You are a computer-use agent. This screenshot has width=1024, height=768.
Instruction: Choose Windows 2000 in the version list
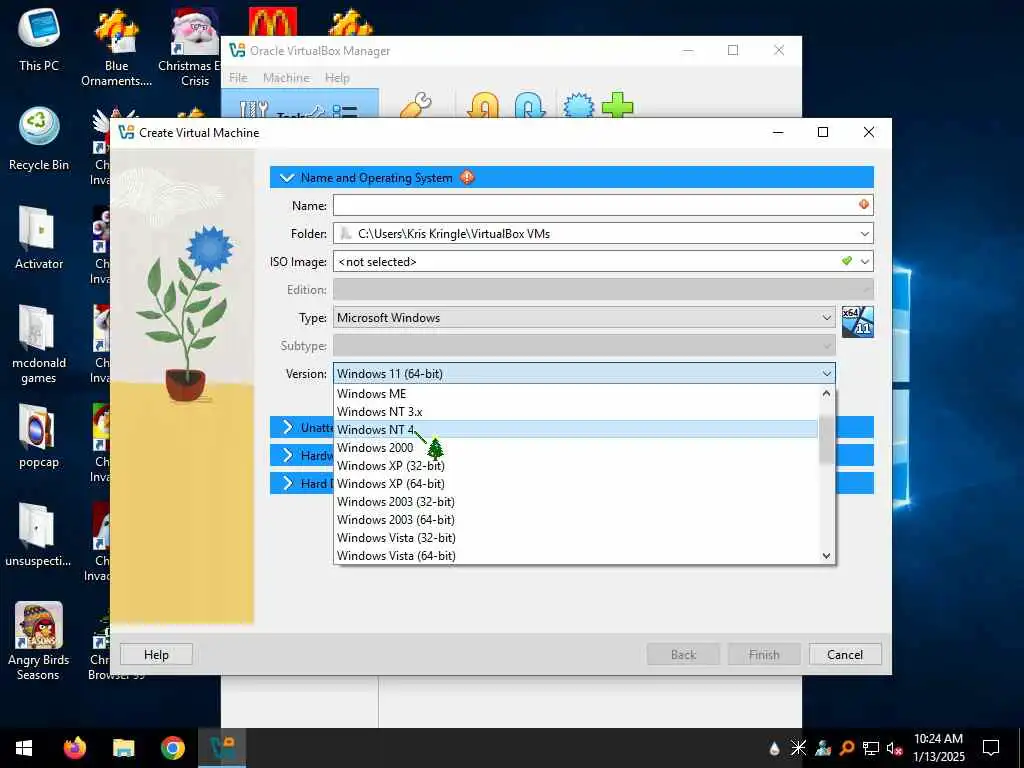pyautogui.click(x=576, y=448)
